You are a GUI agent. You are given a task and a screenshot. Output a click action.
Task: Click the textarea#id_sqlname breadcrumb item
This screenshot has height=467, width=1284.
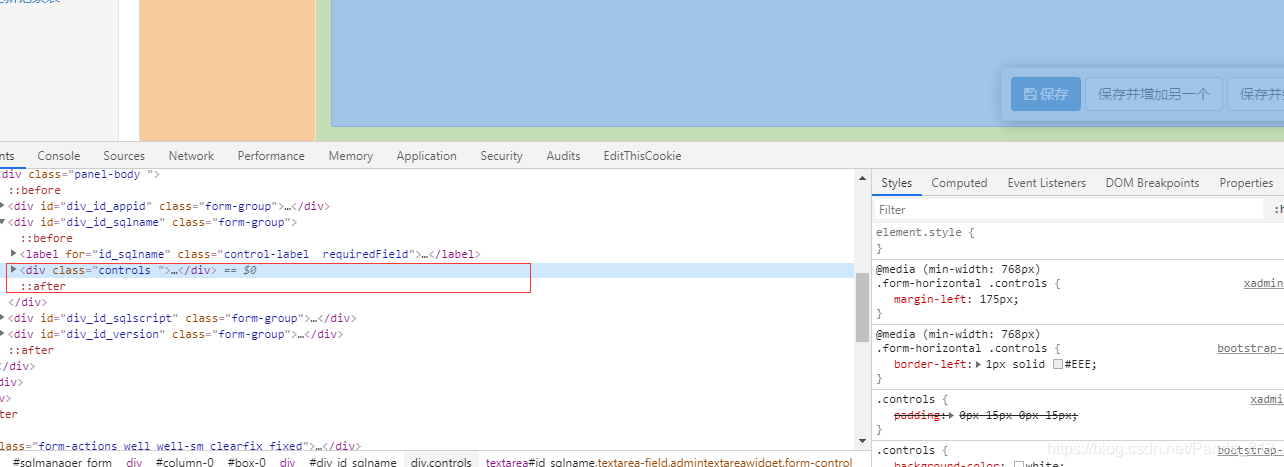(x=669, y=462)
